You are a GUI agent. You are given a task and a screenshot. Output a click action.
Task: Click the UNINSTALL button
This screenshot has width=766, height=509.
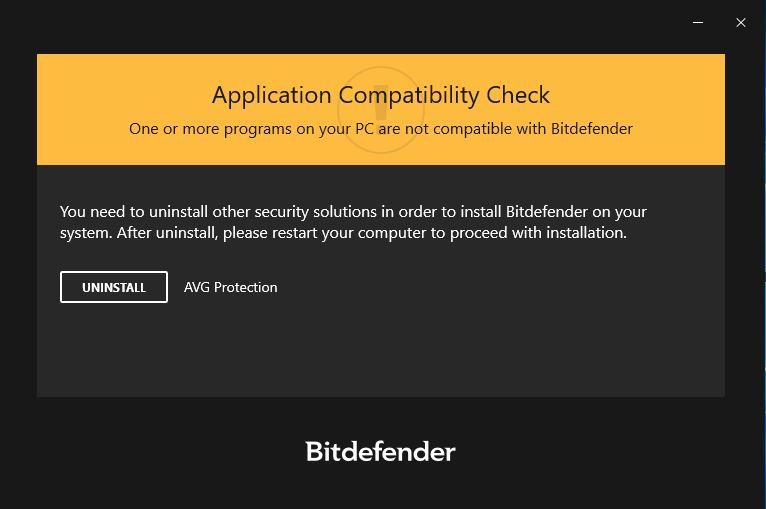click(114, 287)
